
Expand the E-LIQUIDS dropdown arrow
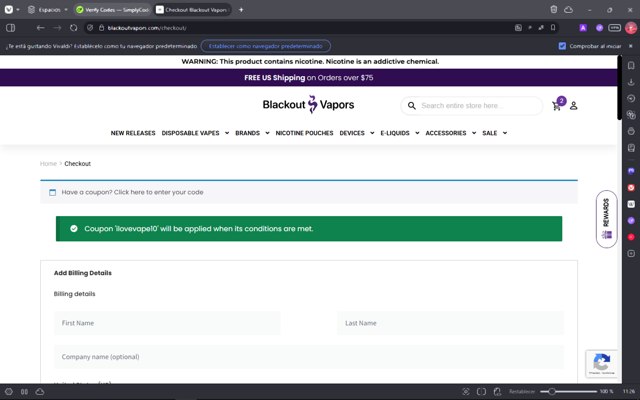(x=417, y=133)
